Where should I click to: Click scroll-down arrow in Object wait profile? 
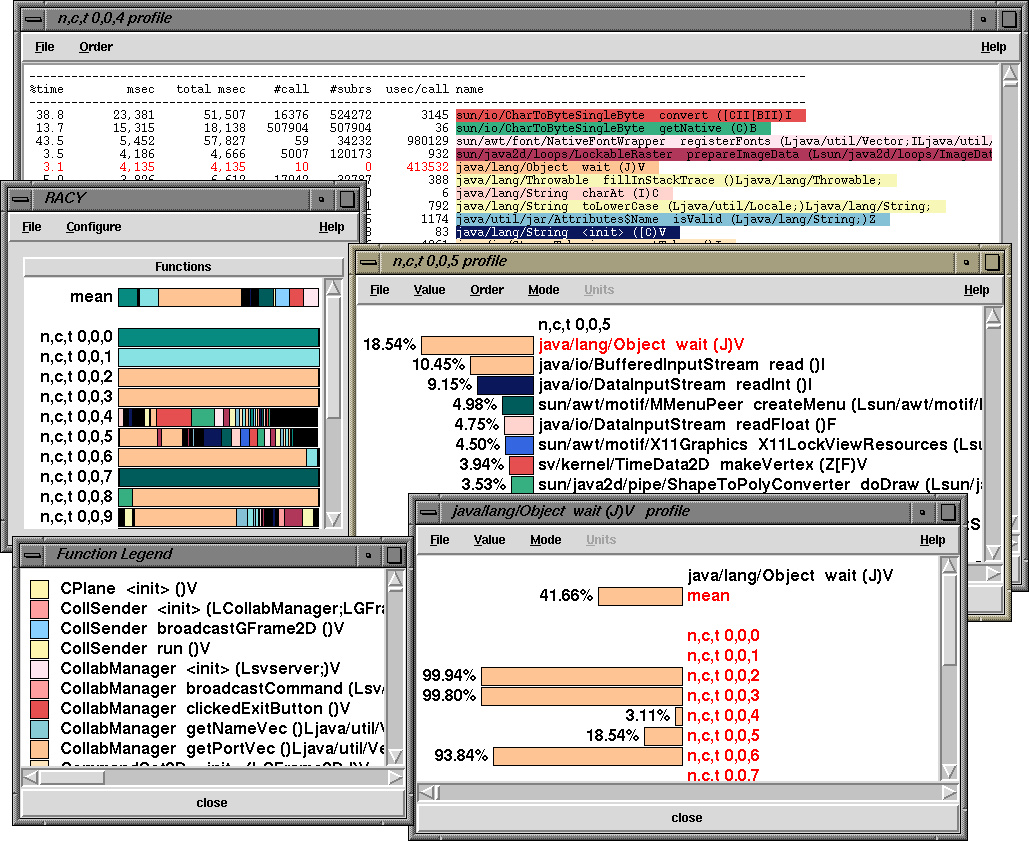coord(949,771)
